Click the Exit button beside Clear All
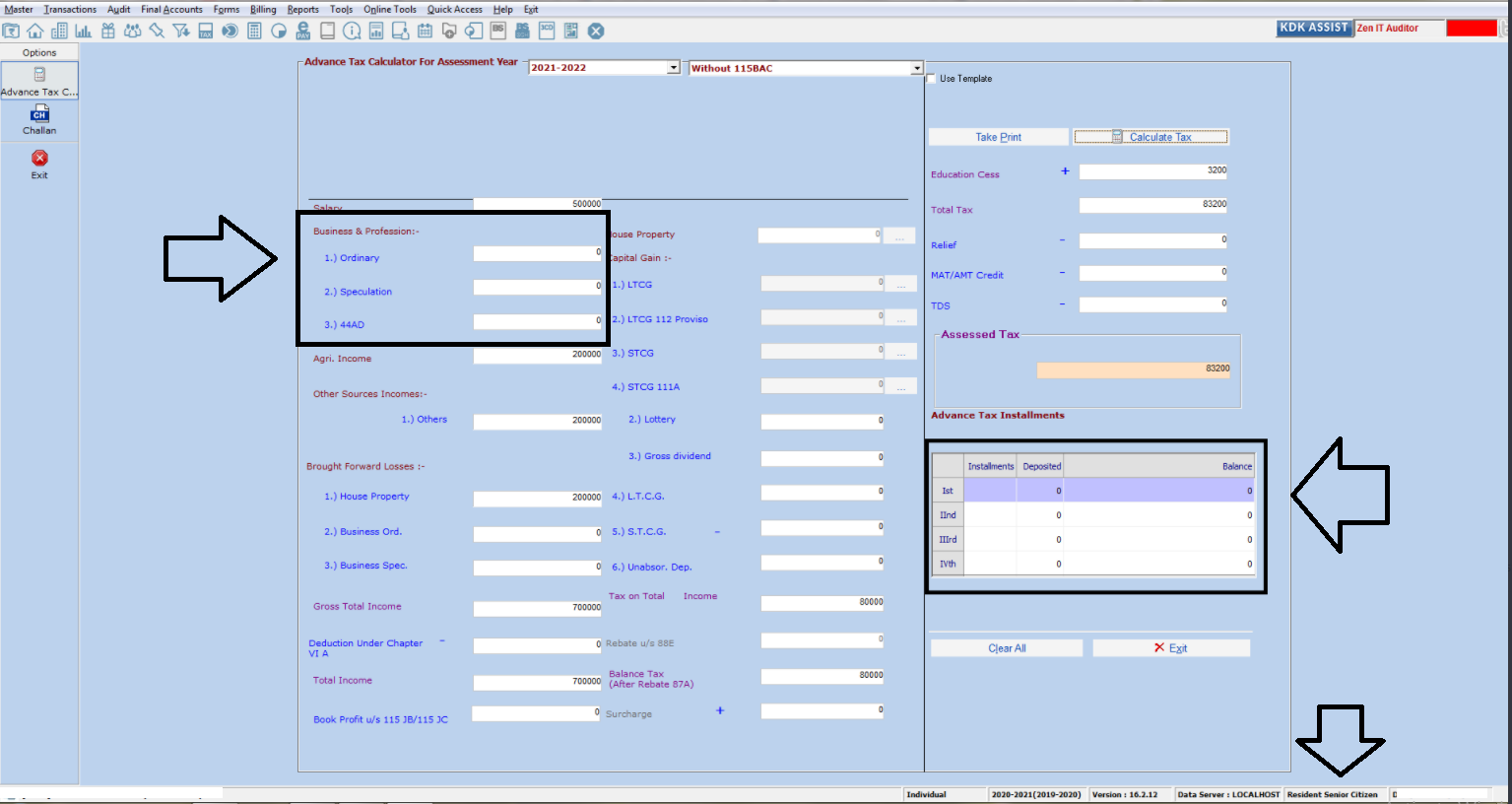The image size is (1512, 804). pyautogui.click(x=1171, y=648)
